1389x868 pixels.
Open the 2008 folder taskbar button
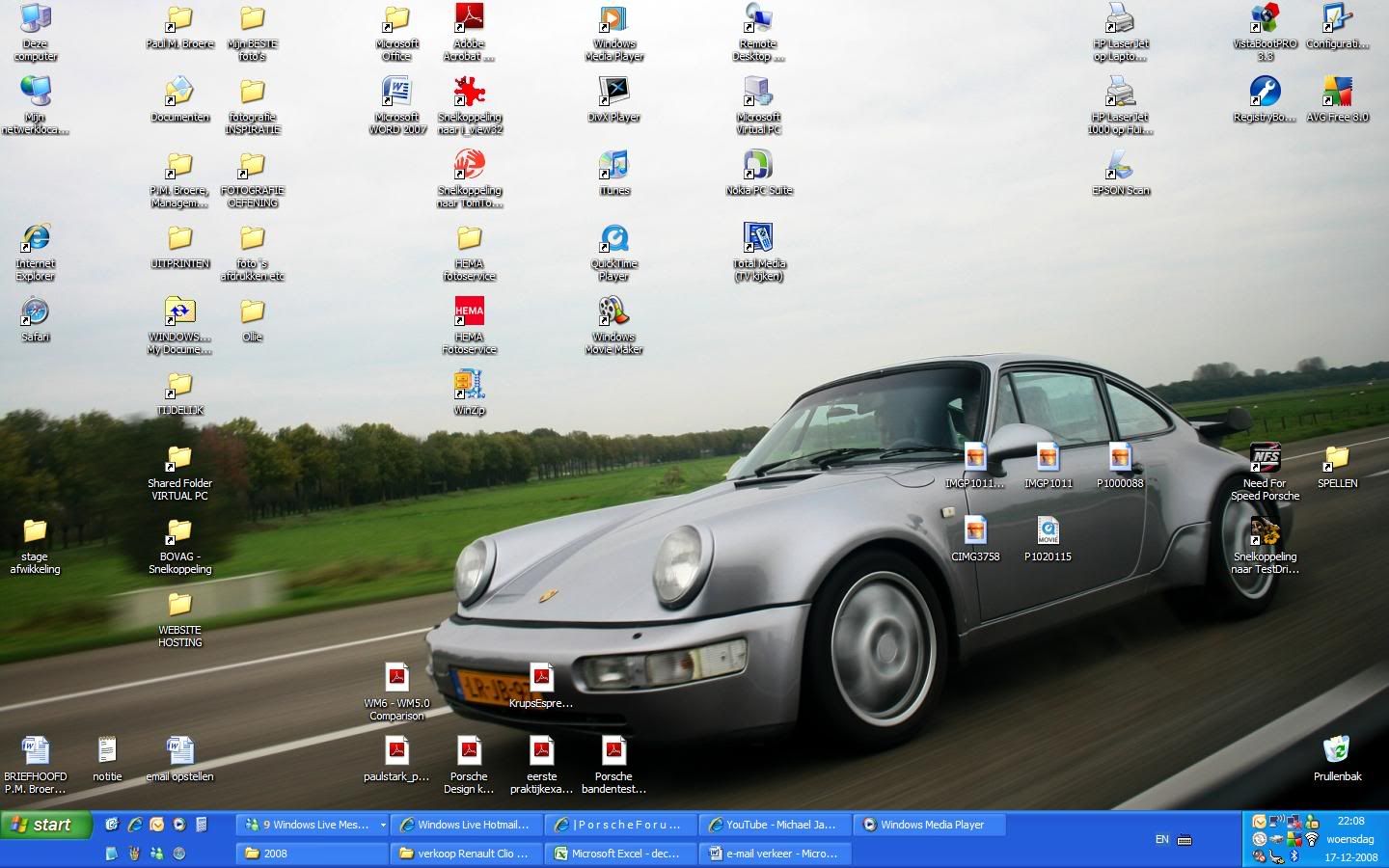click(312, 853)
